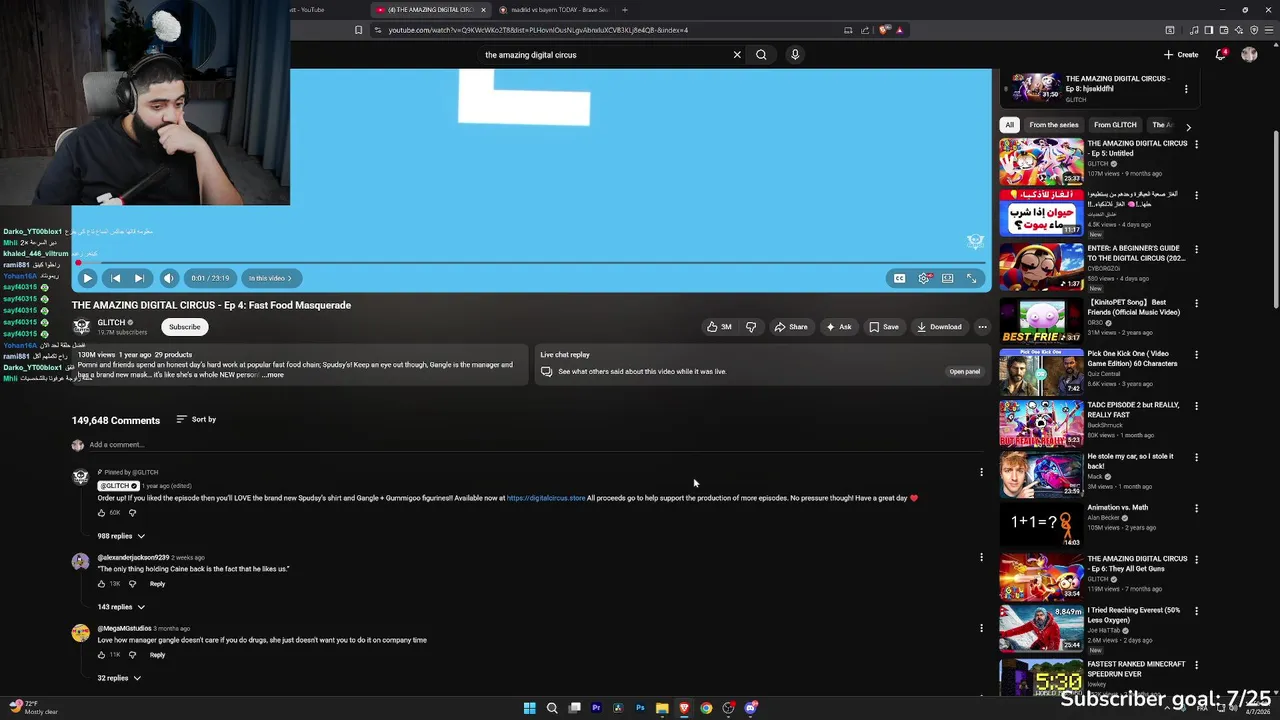The height and width of the screenshot is (720, 1280).
Task: Open 'Animation vs. Math' thumbnail
Action: [x=1041, y=525]
